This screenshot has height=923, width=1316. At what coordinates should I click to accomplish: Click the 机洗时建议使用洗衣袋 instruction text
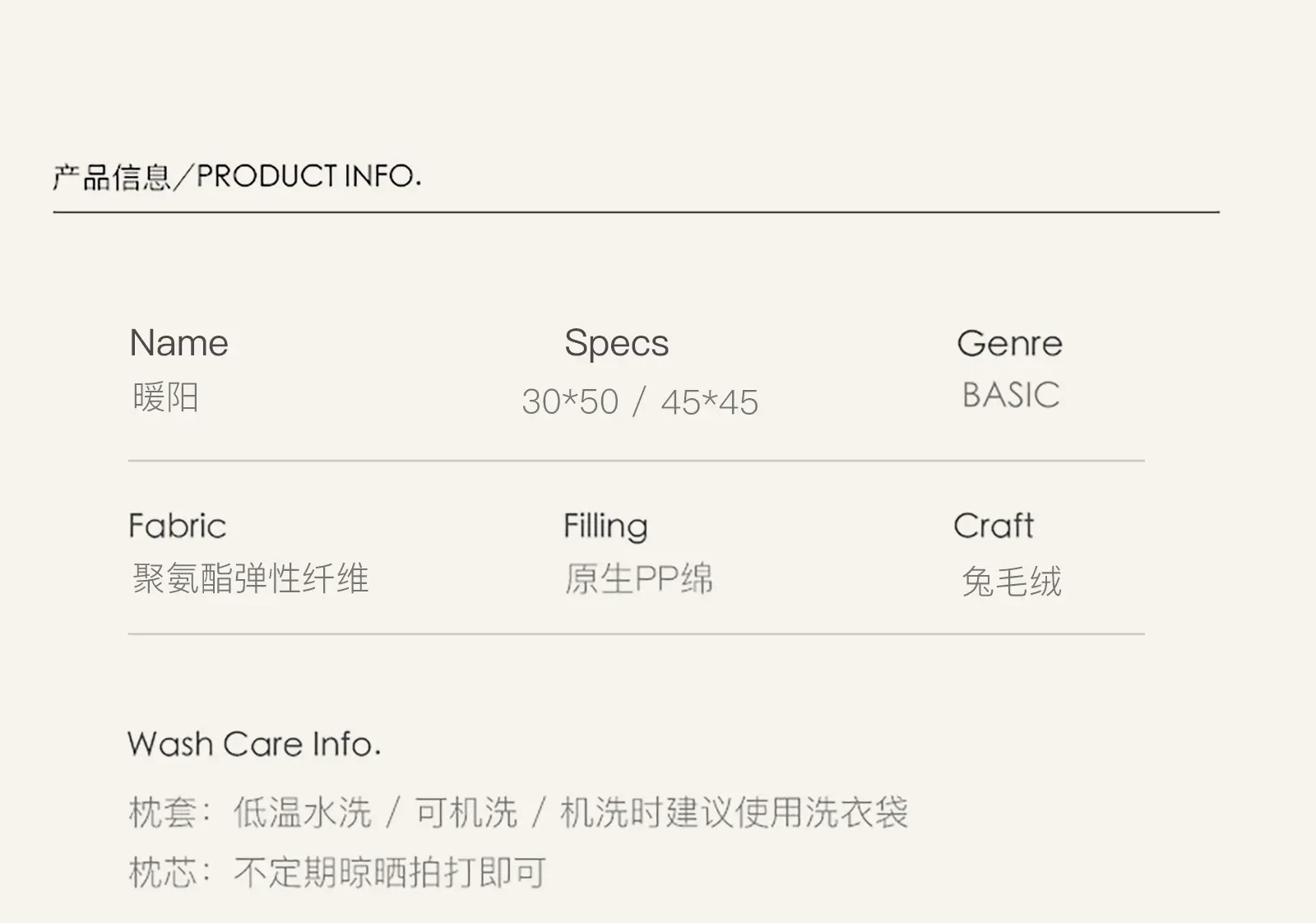click(734, 813)
